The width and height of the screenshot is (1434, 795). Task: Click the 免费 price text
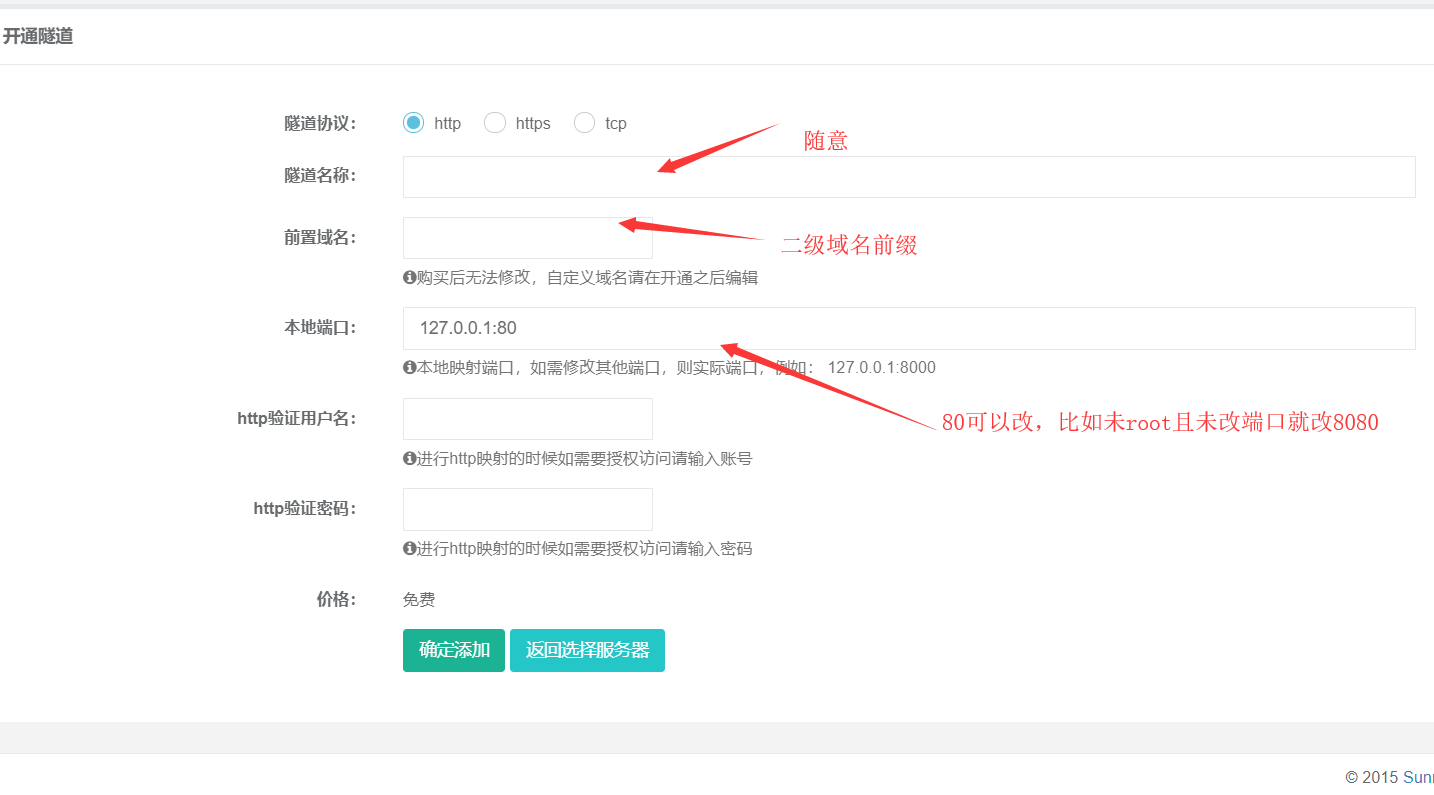pyautogui.click(x=419, y=600)
